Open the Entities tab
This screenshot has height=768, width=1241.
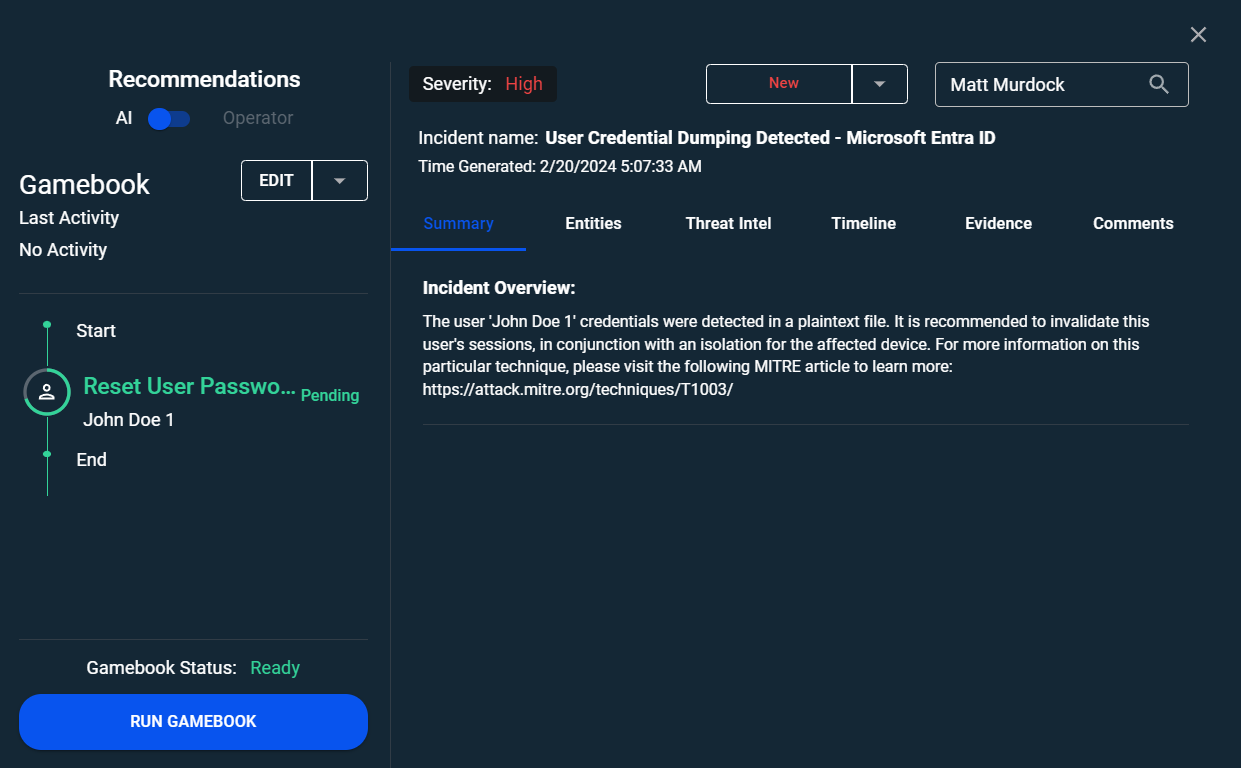593,224
